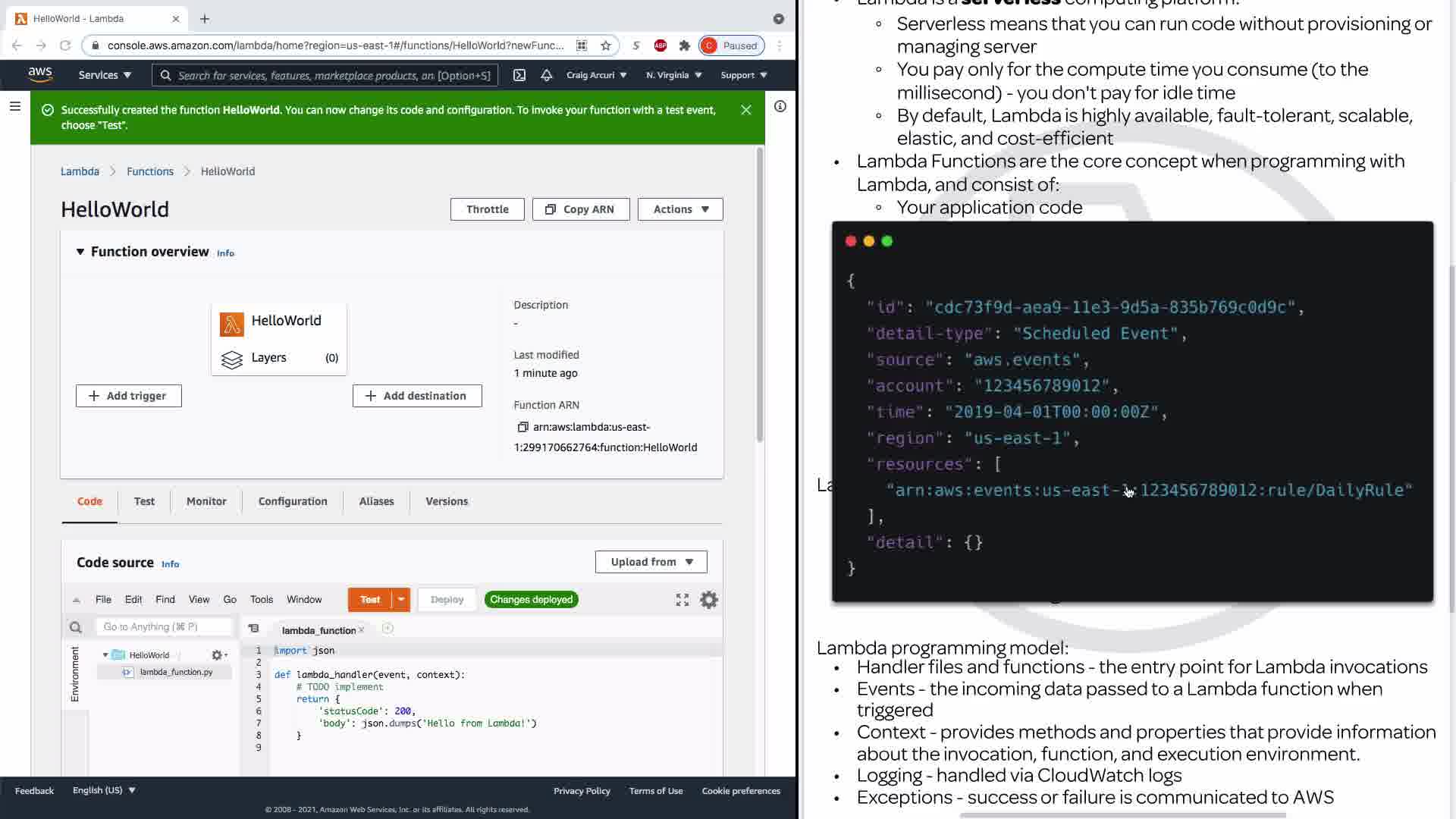Toggle fullscreen for code editor

(682, 600)
